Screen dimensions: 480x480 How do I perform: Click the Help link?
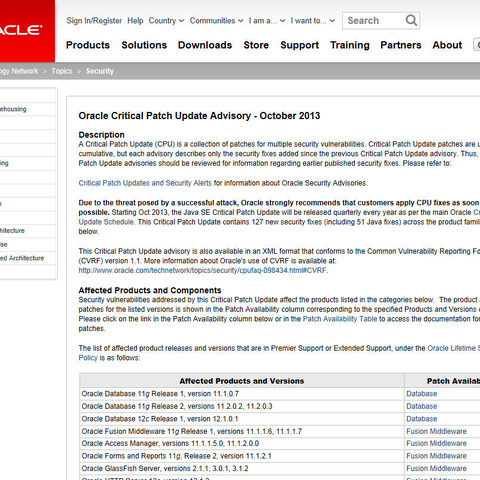[x=135, y=21]
